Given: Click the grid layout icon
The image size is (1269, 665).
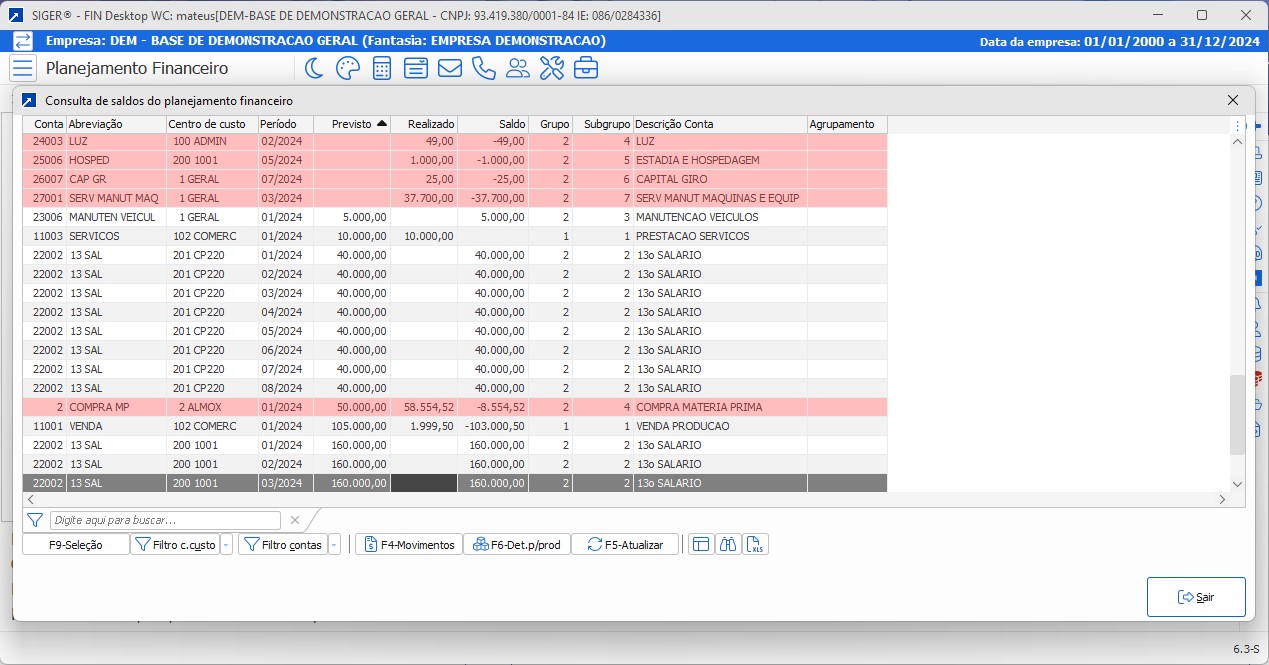Looking at the screenshot, I should (x=701, y=544).
